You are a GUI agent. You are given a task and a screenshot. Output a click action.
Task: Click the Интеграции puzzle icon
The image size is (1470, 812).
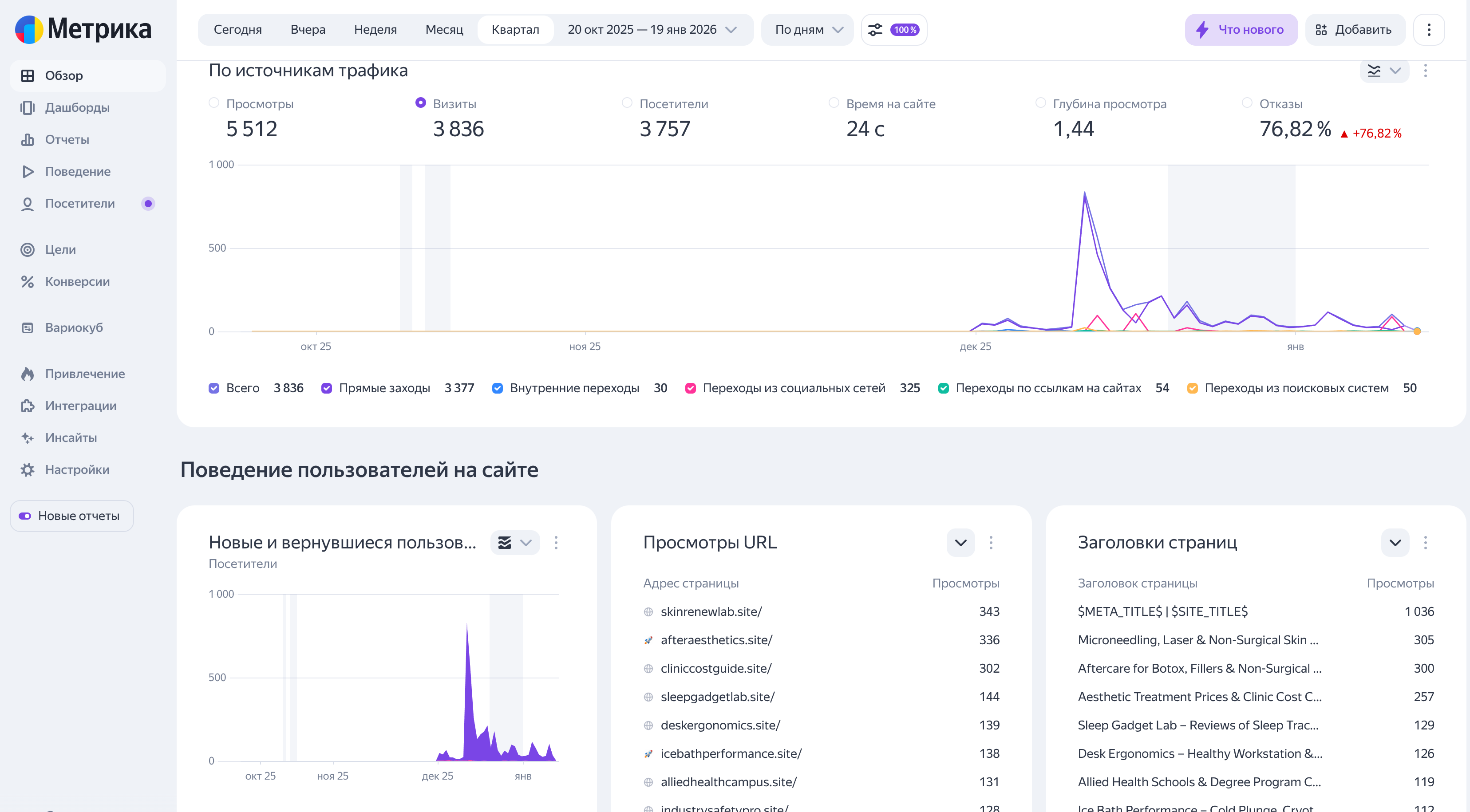[27, 406]
